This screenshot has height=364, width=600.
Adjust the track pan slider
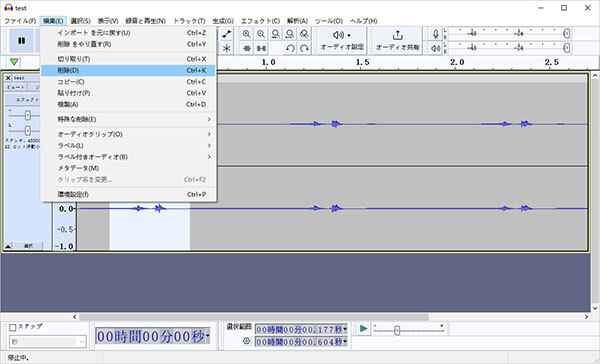(28, 131)
